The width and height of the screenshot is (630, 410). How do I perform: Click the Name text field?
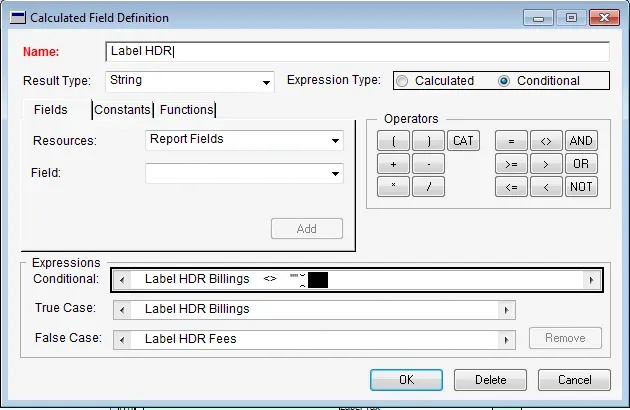click(x=357, y=52)
